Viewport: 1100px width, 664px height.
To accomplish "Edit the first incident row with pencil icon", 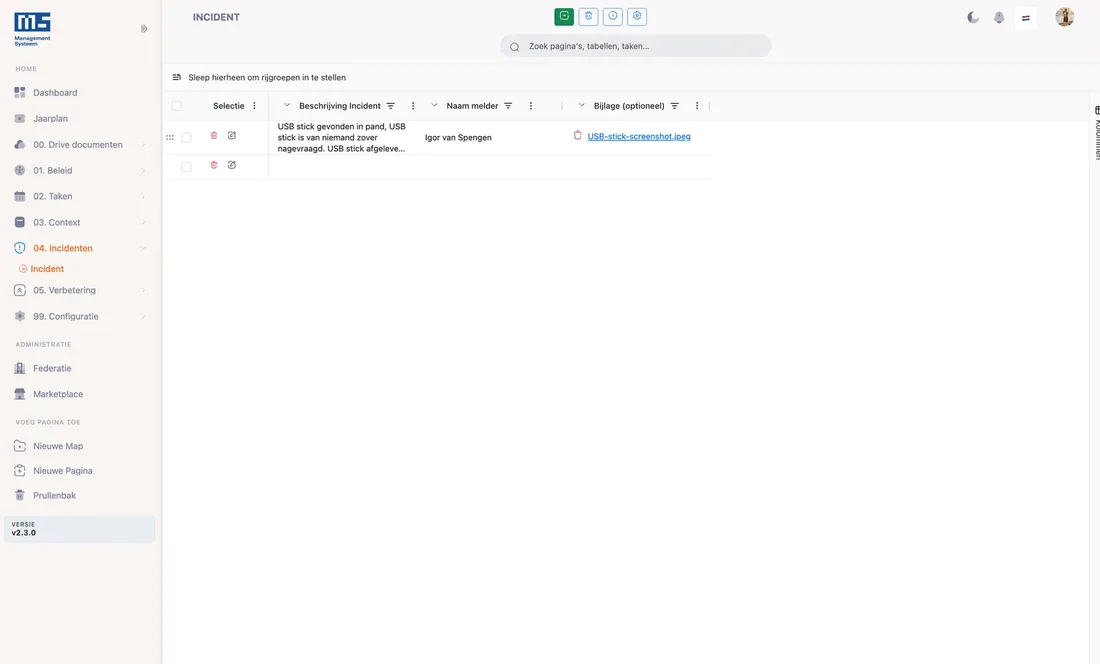I will click(x=232, y=135).
